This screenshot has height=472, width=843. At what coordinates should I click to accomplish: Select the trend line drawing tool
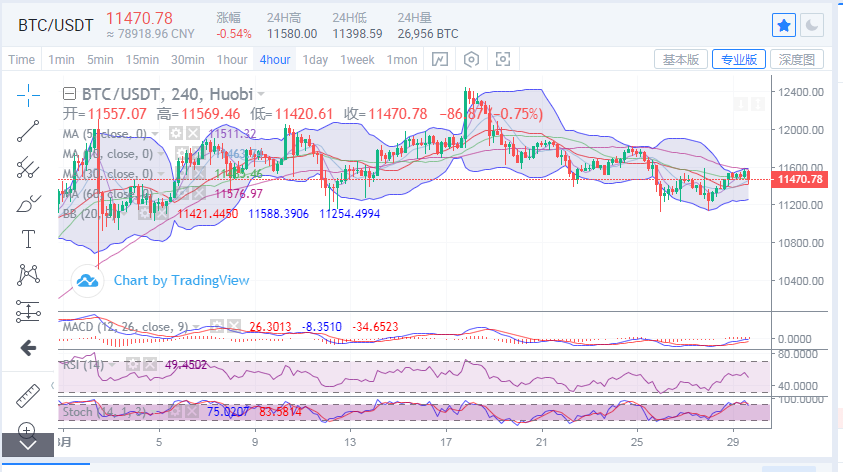click(28, 131)
